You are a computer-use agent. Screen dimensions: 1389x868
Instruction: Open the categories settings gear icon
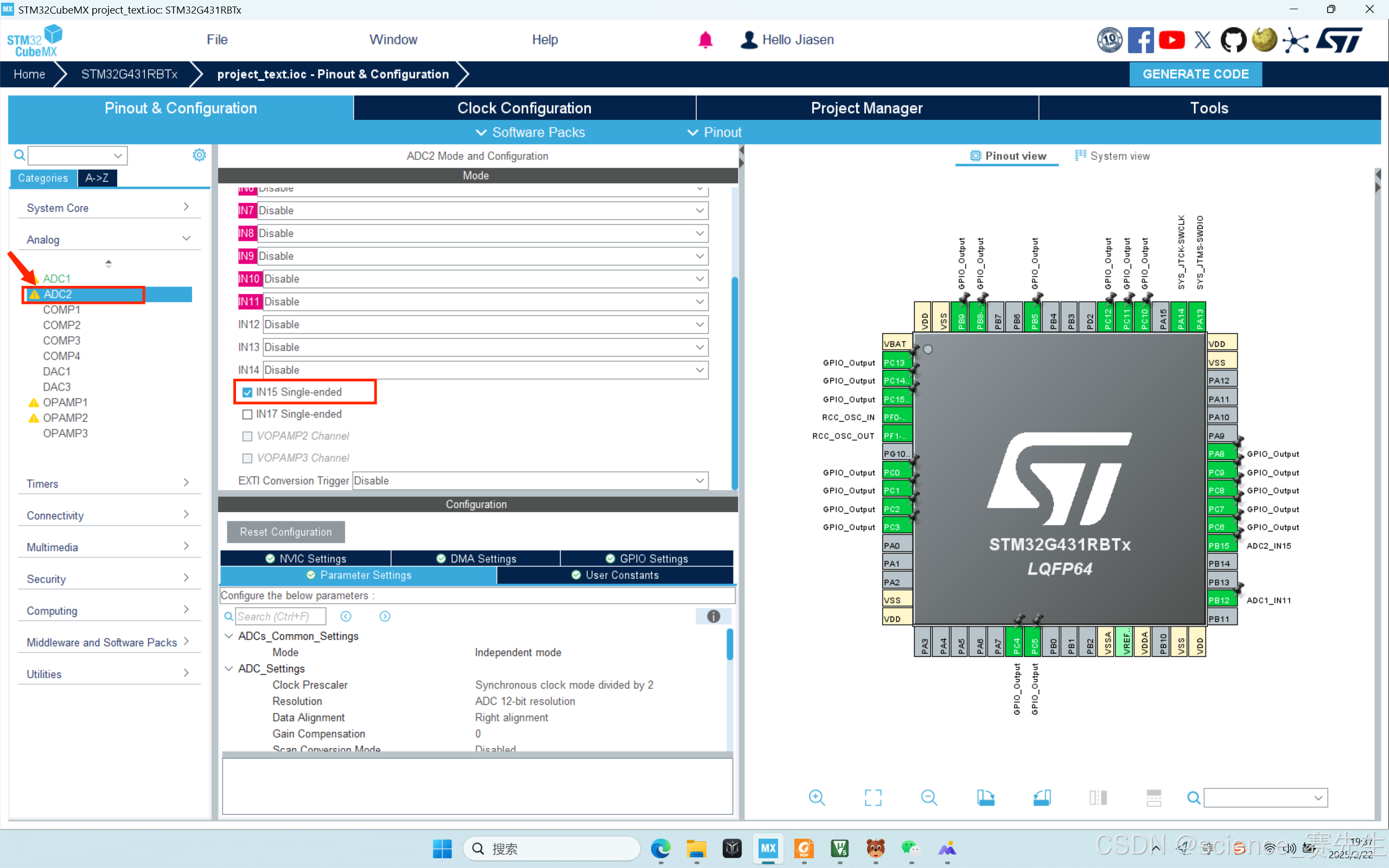(x=199, y=155)
